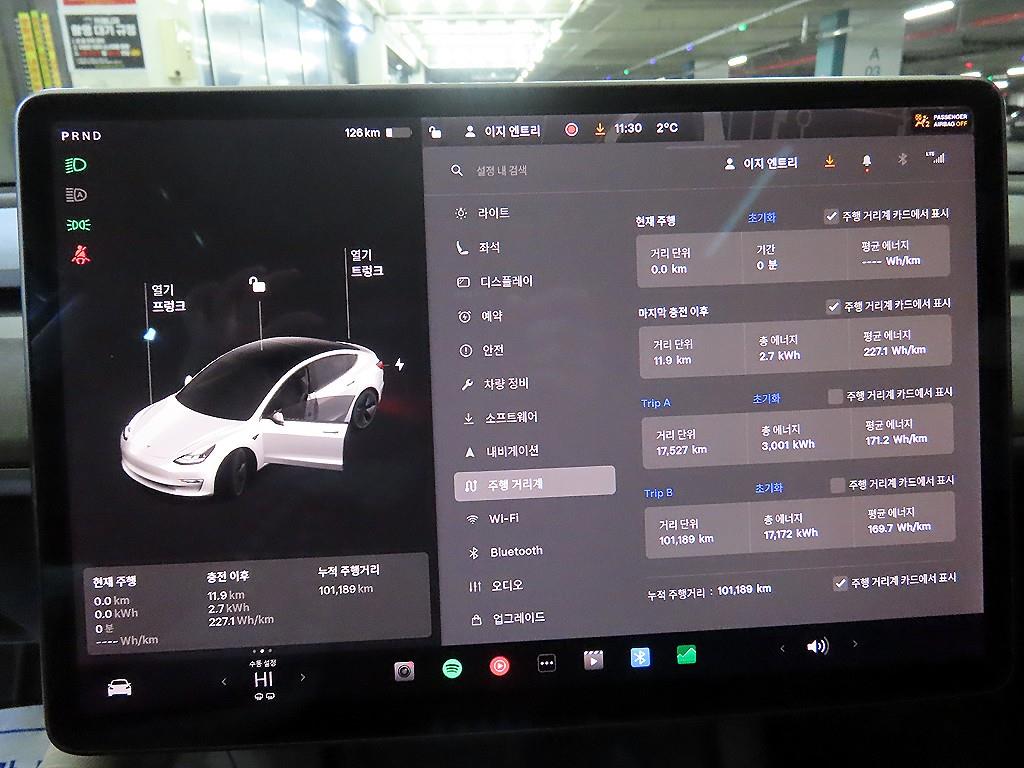Open Spotify from the bottom app bar
Viewport: 1024px width, 768px height.
450,665
